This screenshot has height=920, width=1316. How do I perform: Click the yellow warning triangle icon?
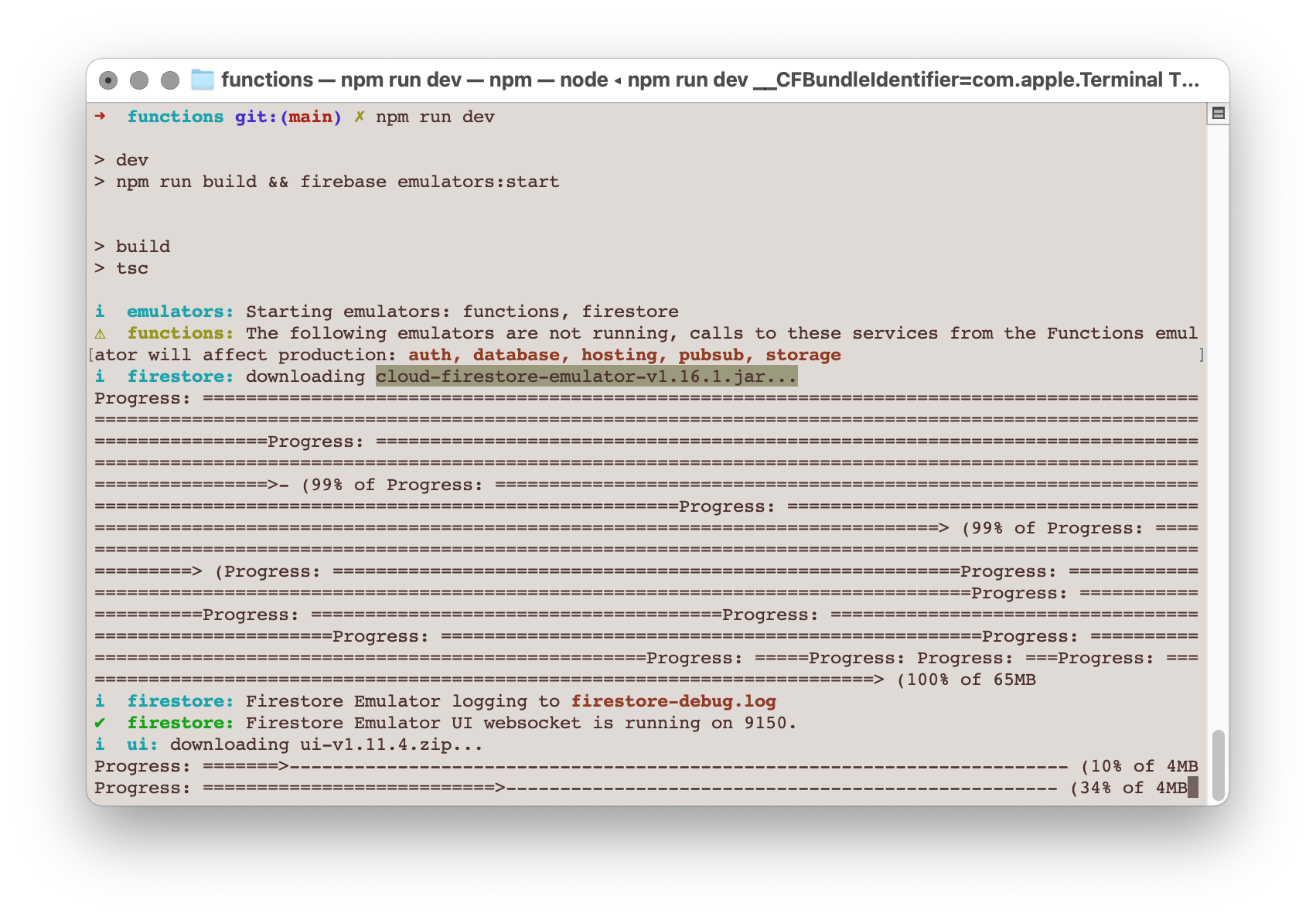100,333
